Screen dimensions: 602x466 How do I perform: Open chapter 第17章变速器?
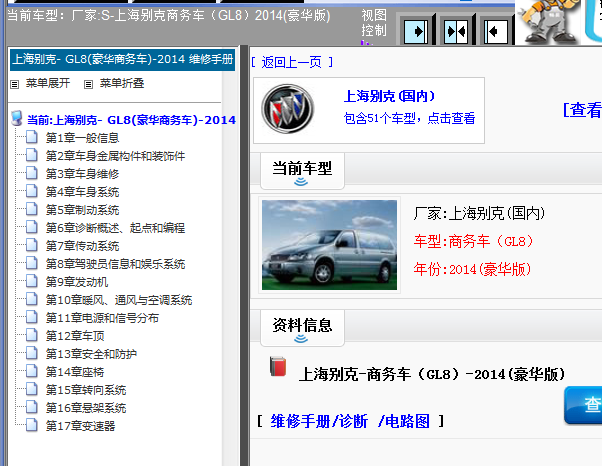(80, 426)
